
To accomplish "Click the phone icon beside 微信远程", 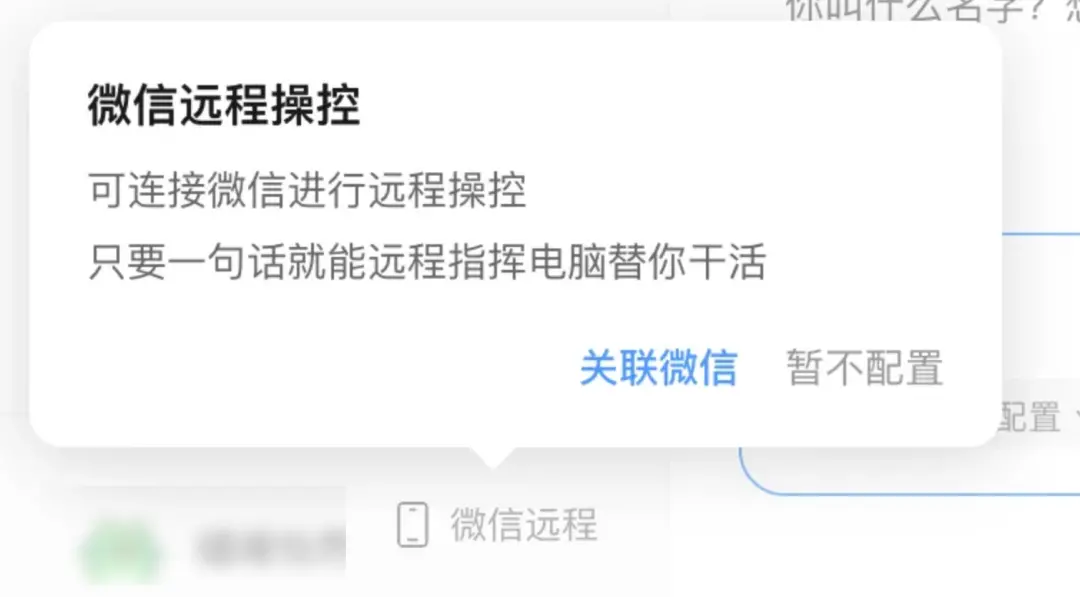I will point(413,525).
